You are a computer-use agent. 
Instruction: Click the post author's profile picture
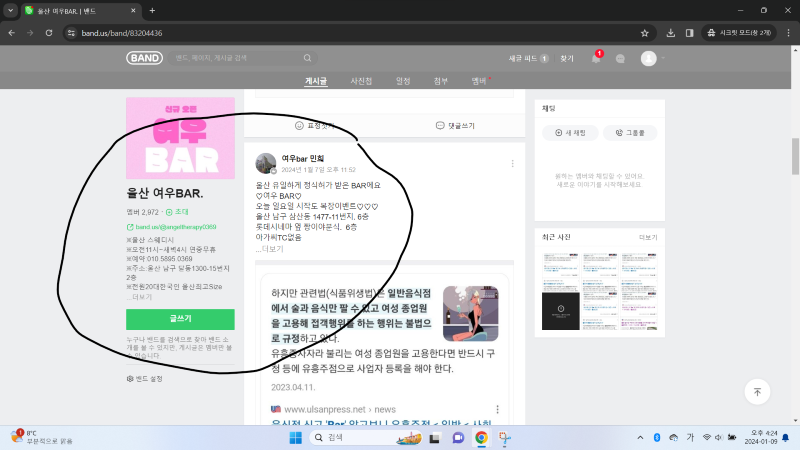[266, 163]
